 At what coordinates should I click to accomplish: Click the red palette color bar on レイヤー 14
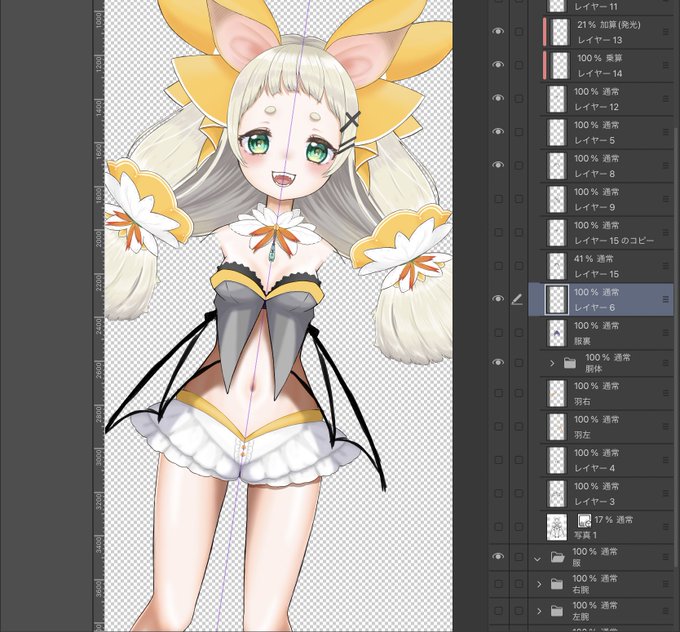(x=545, y=65)
